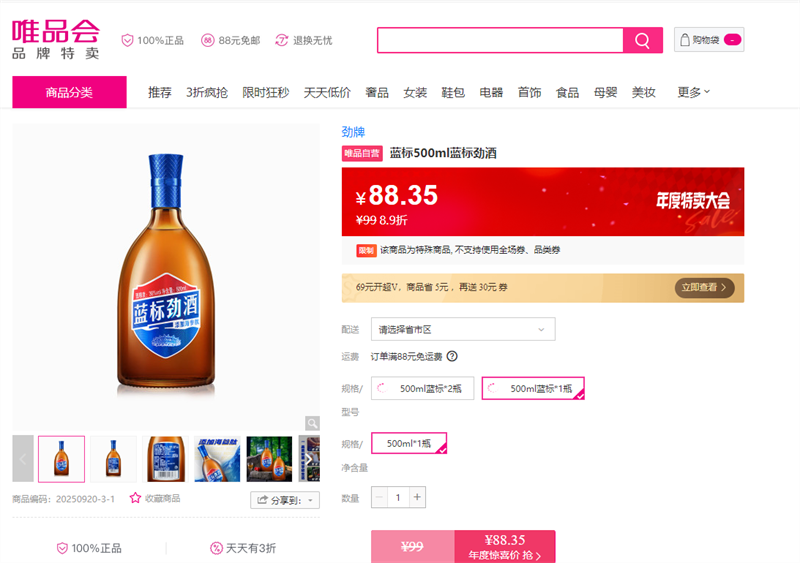Expand the 更多 navigation menu

click(x=694, y=92)
